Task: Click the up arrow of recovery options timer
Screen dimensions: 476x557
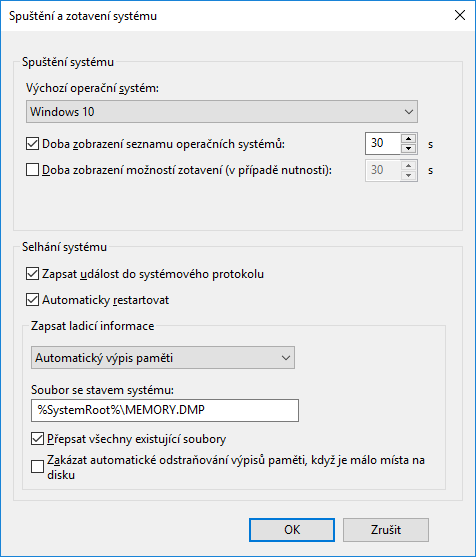Action: [x=409, y=166]
